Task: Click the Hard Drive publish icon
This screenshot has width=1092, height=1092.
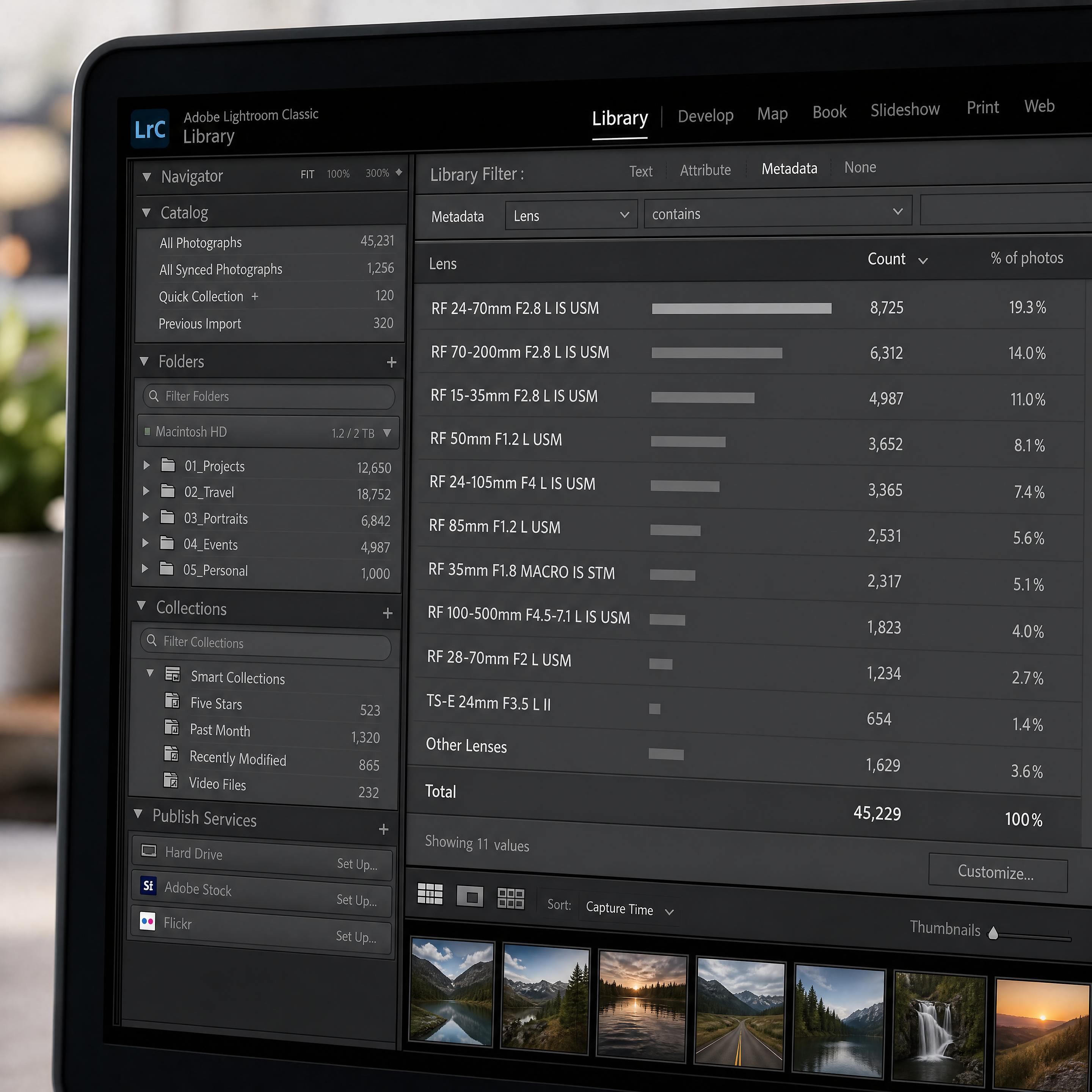Action: tap(149, 850)
